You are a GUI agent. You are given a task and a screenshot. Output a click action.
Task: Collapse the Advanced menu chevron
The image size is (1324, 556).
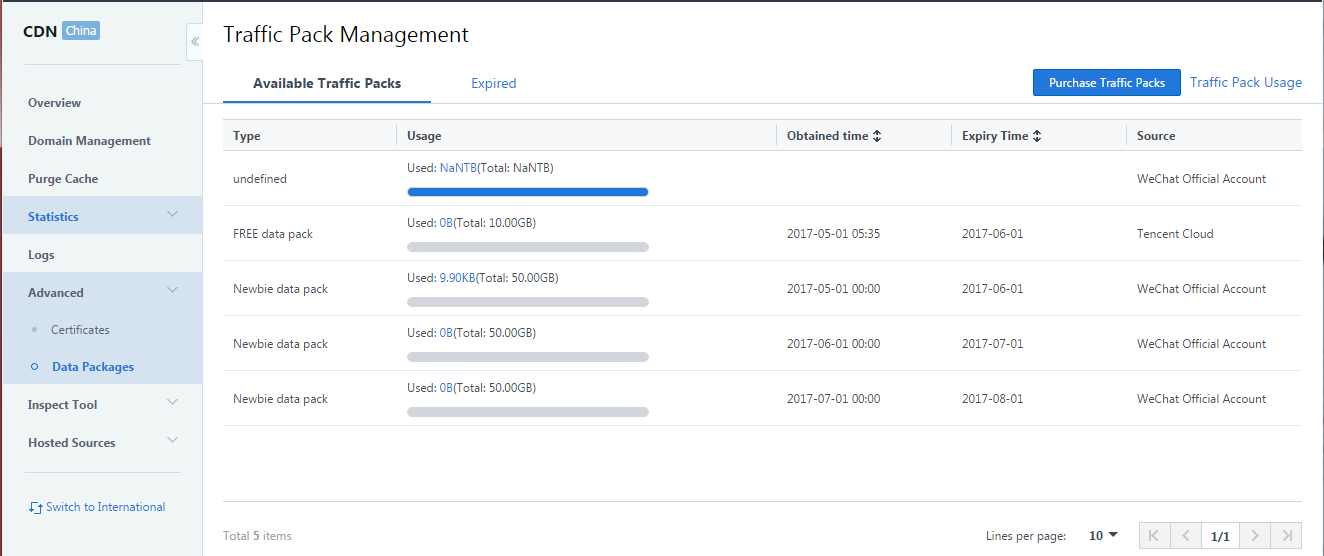click(172, 291)
